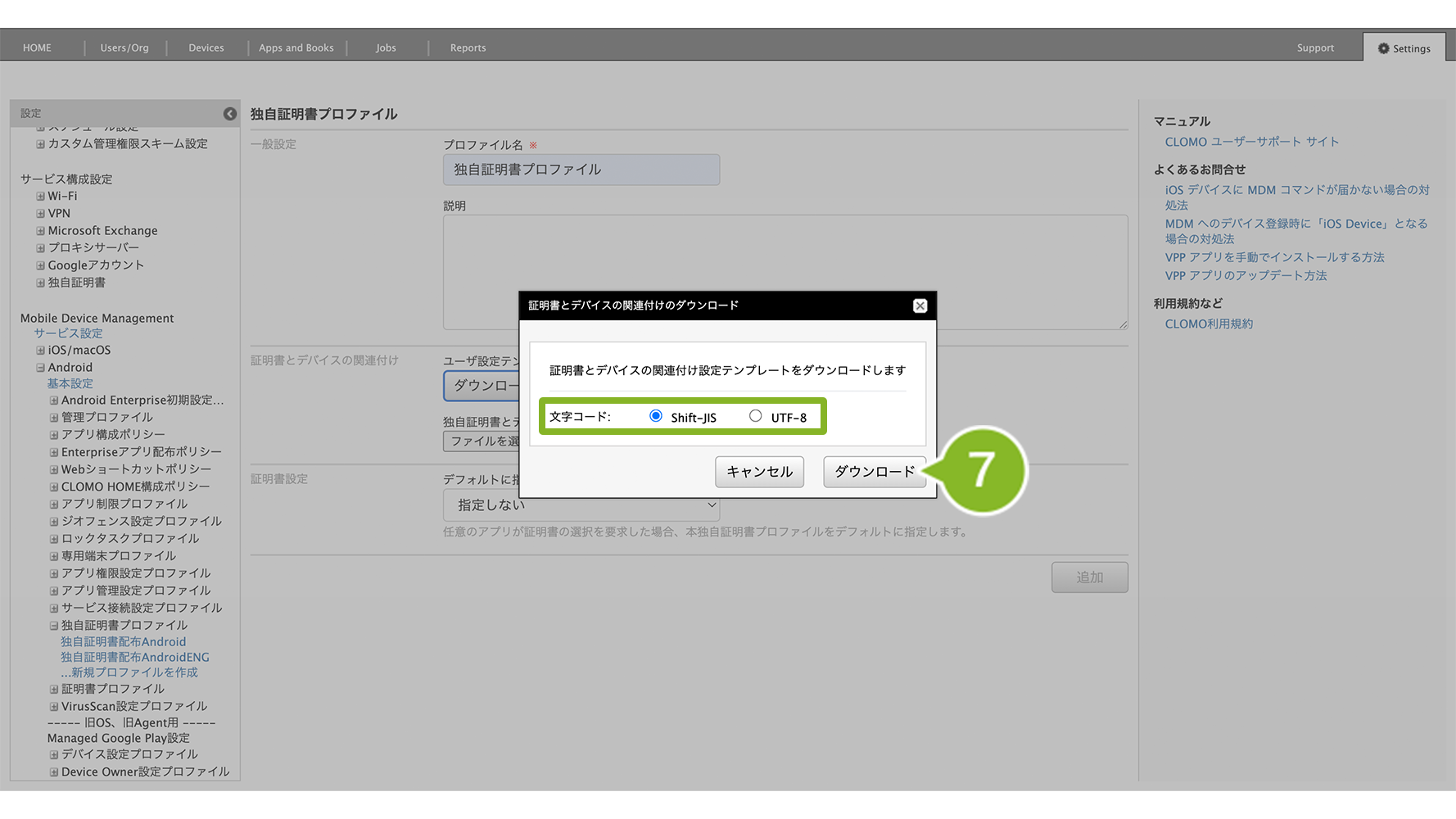Select the UTF-8 character code option
Viewport: 1456px width, 819px height.
755,416
